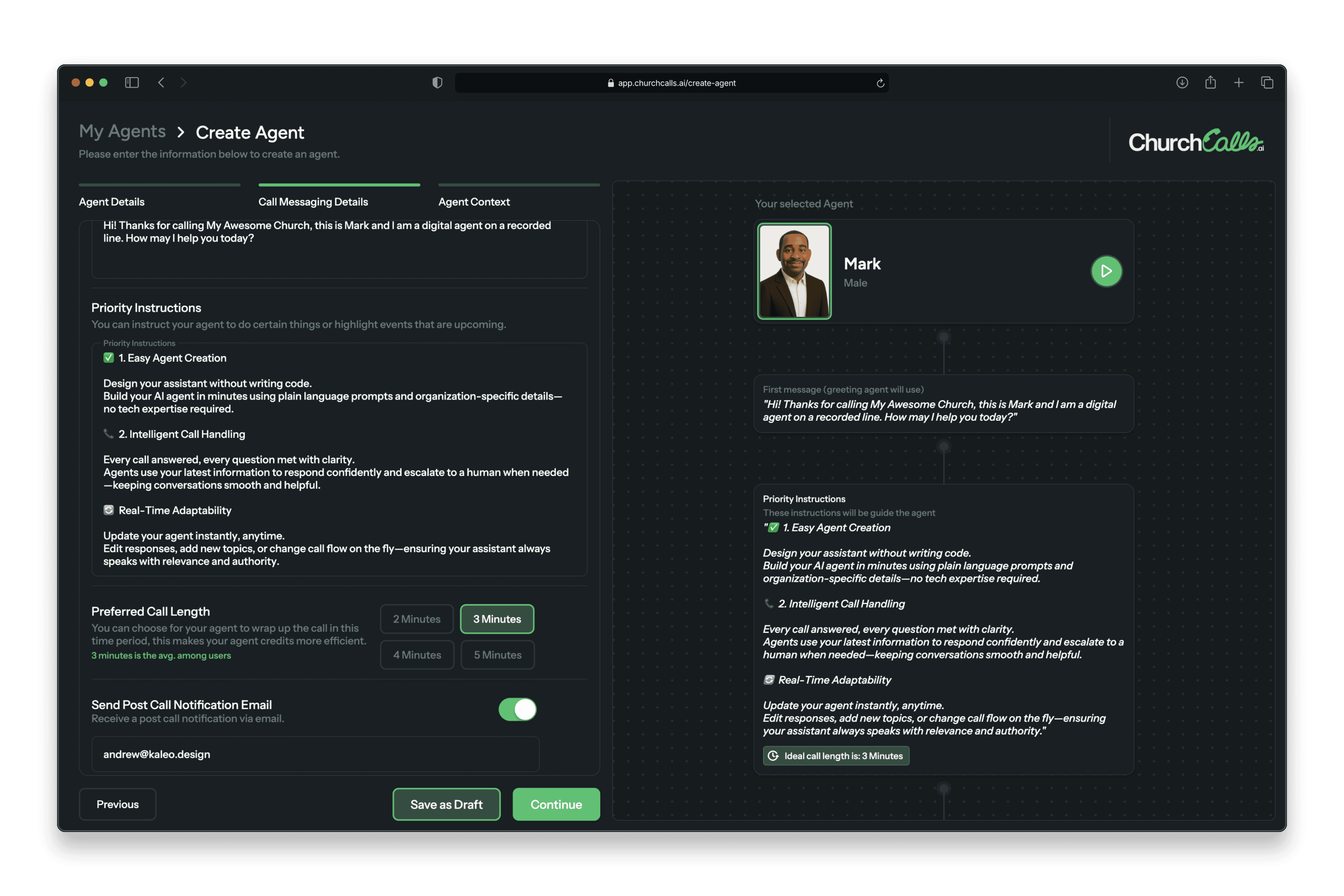Image resolution: width=1344 pixels, height=896 pixels.
Task: Click the Continue button
Action: (x=556, y=804)
